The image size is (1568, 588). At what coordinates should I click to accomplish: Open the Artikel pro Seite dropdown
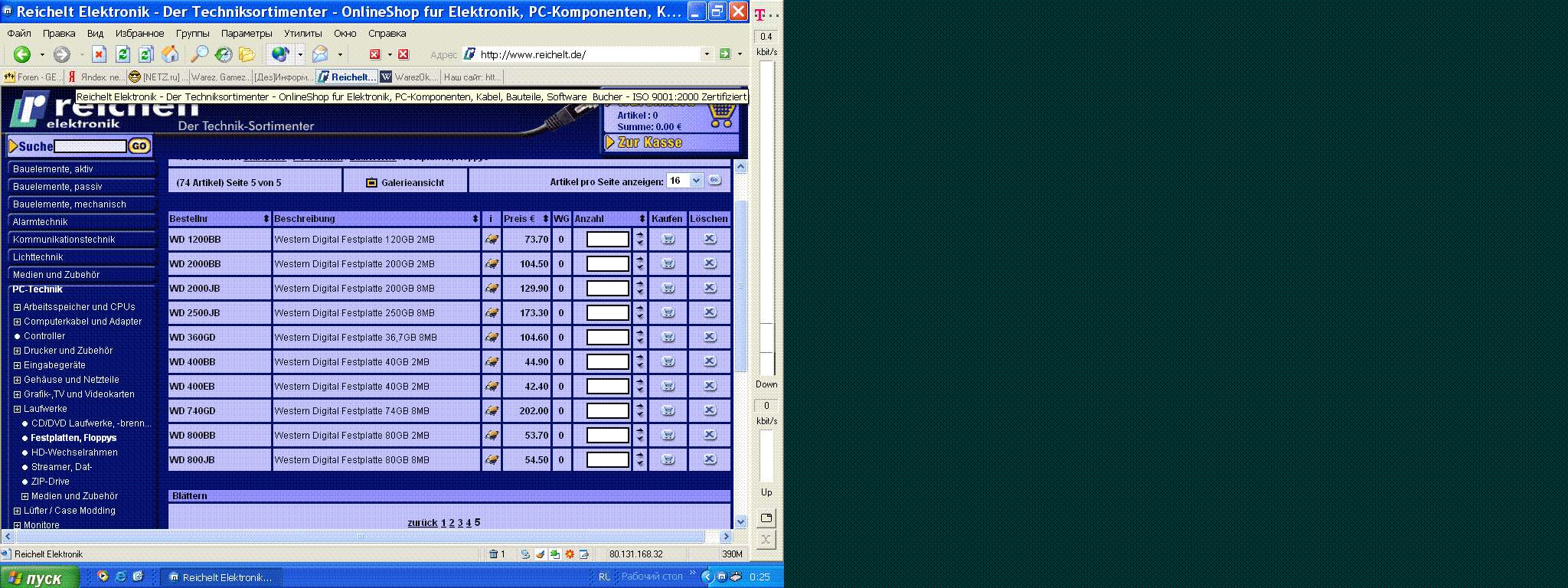tap(695, 181)
